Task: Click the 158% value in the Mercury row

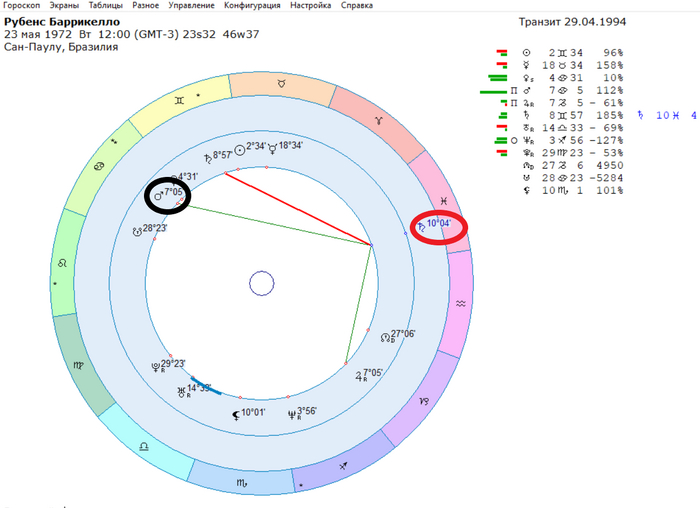Action: point(610,65)
